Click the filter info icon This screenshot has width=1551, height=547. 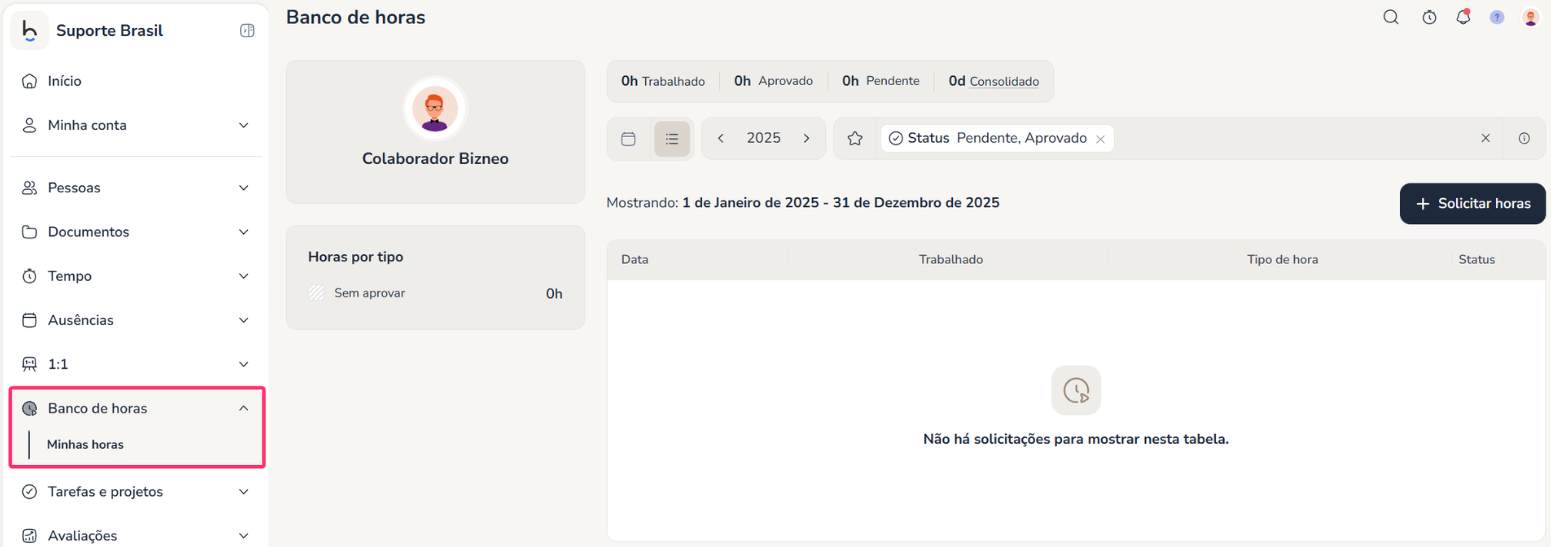(1524, 139)
